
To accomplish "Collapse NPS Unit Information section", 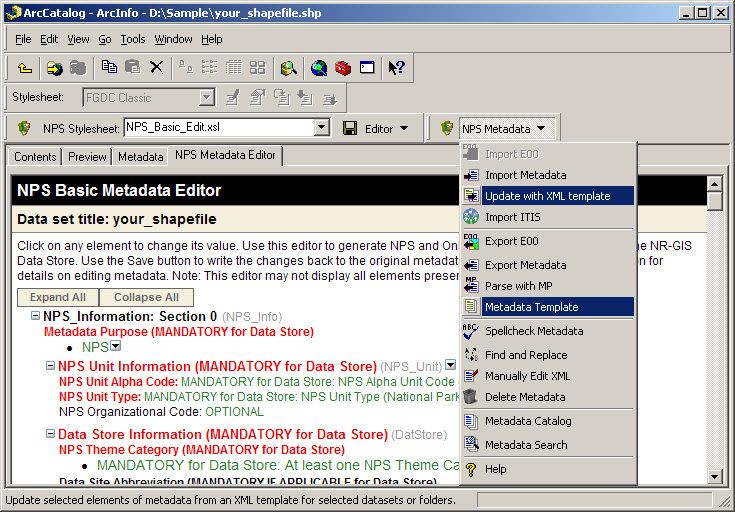I will pyautogui.click(x=50, y=366).
